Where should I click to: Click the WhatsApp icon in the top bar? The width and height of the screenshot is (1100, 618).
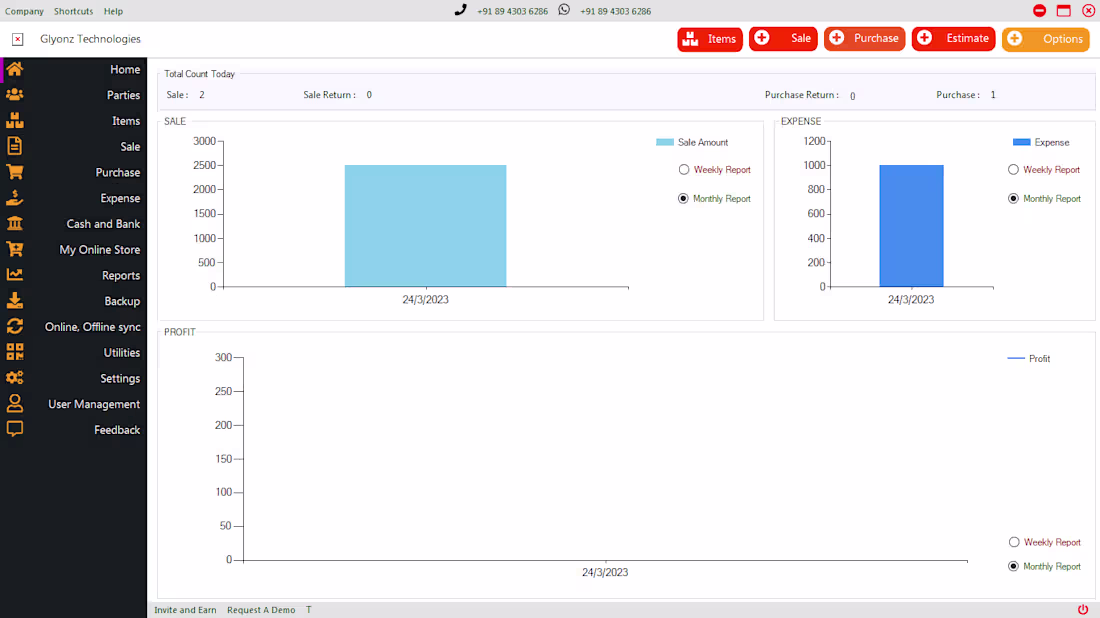click(564, 11)
